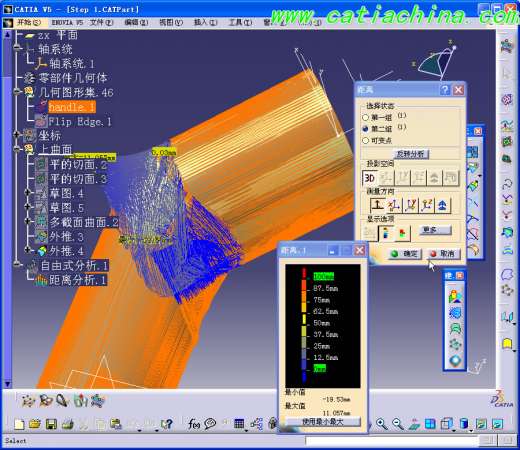
Task: Click the 反转分析 button
Action: [410, 154]
